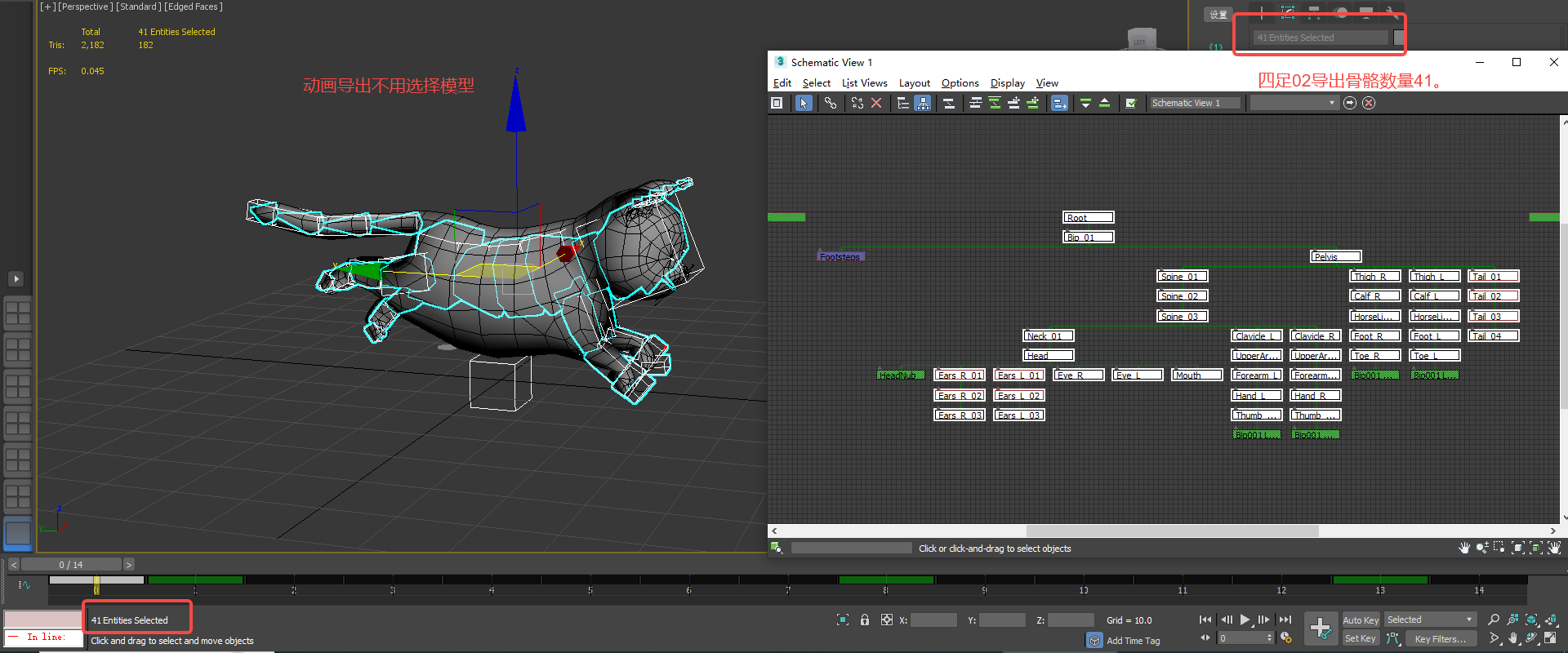The height and width of the screenshot is (653, 1568).
Task: Click Pan tool in Schematic View status bar
Action: tap(1464, 548)
